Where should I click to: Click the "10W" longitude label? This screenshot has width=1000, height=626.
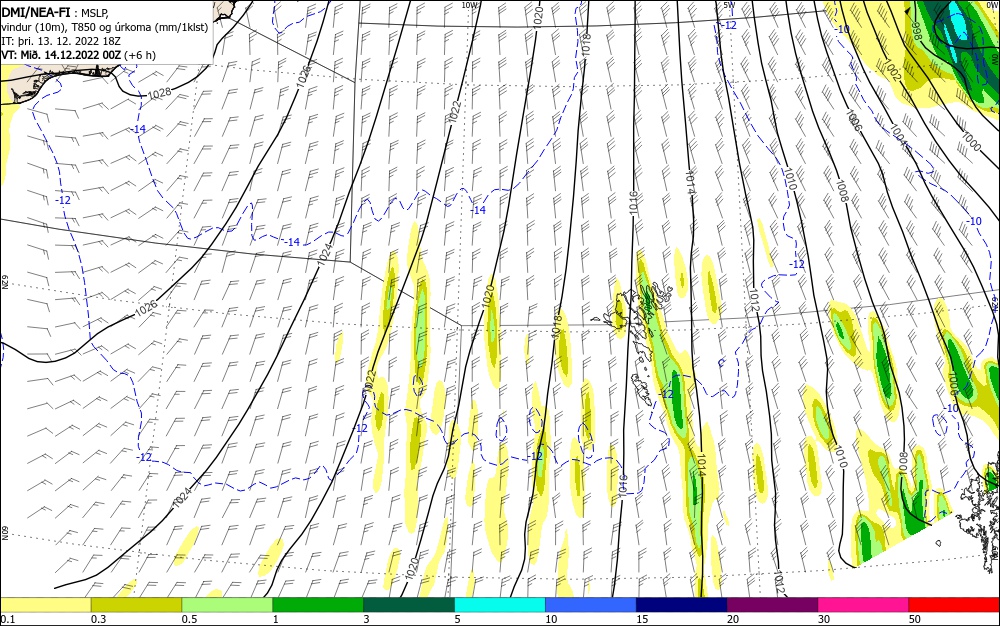coord(469,5)
